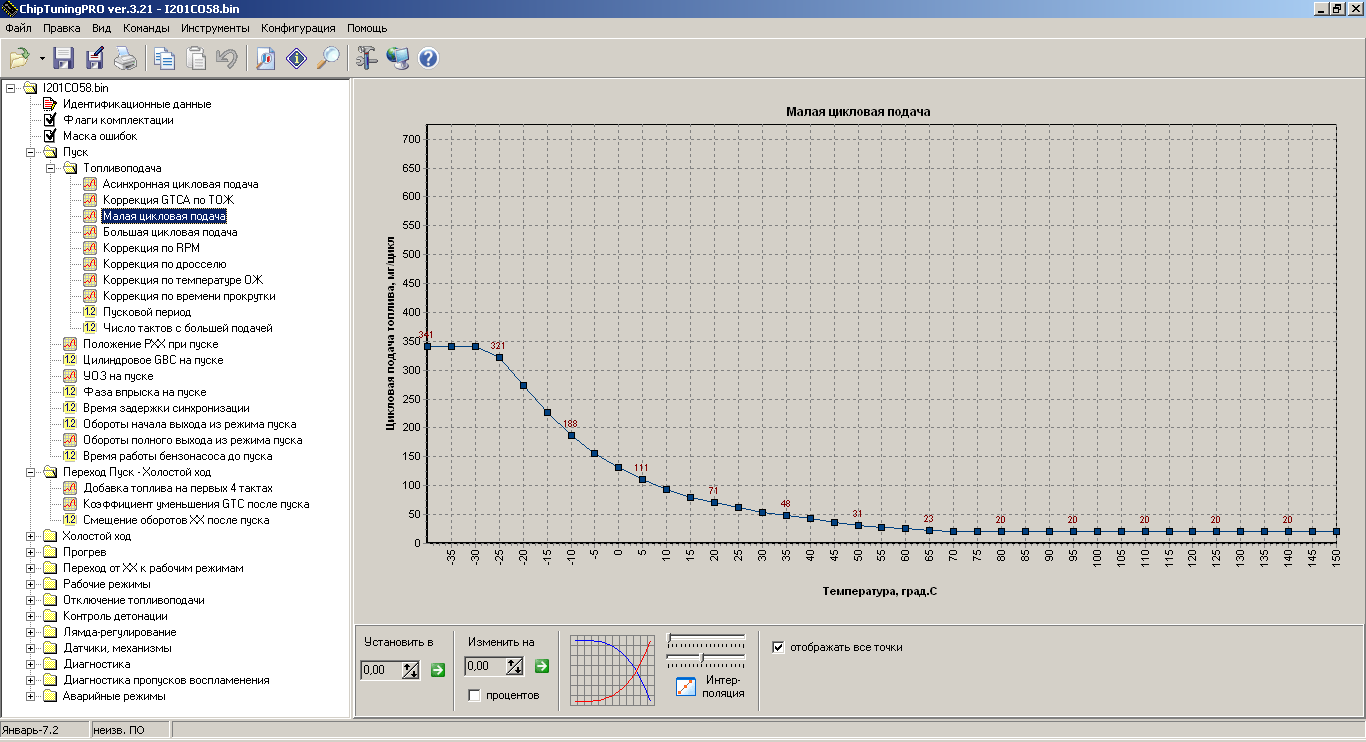Click the Диагностика folder icon

tap(51, 664)
